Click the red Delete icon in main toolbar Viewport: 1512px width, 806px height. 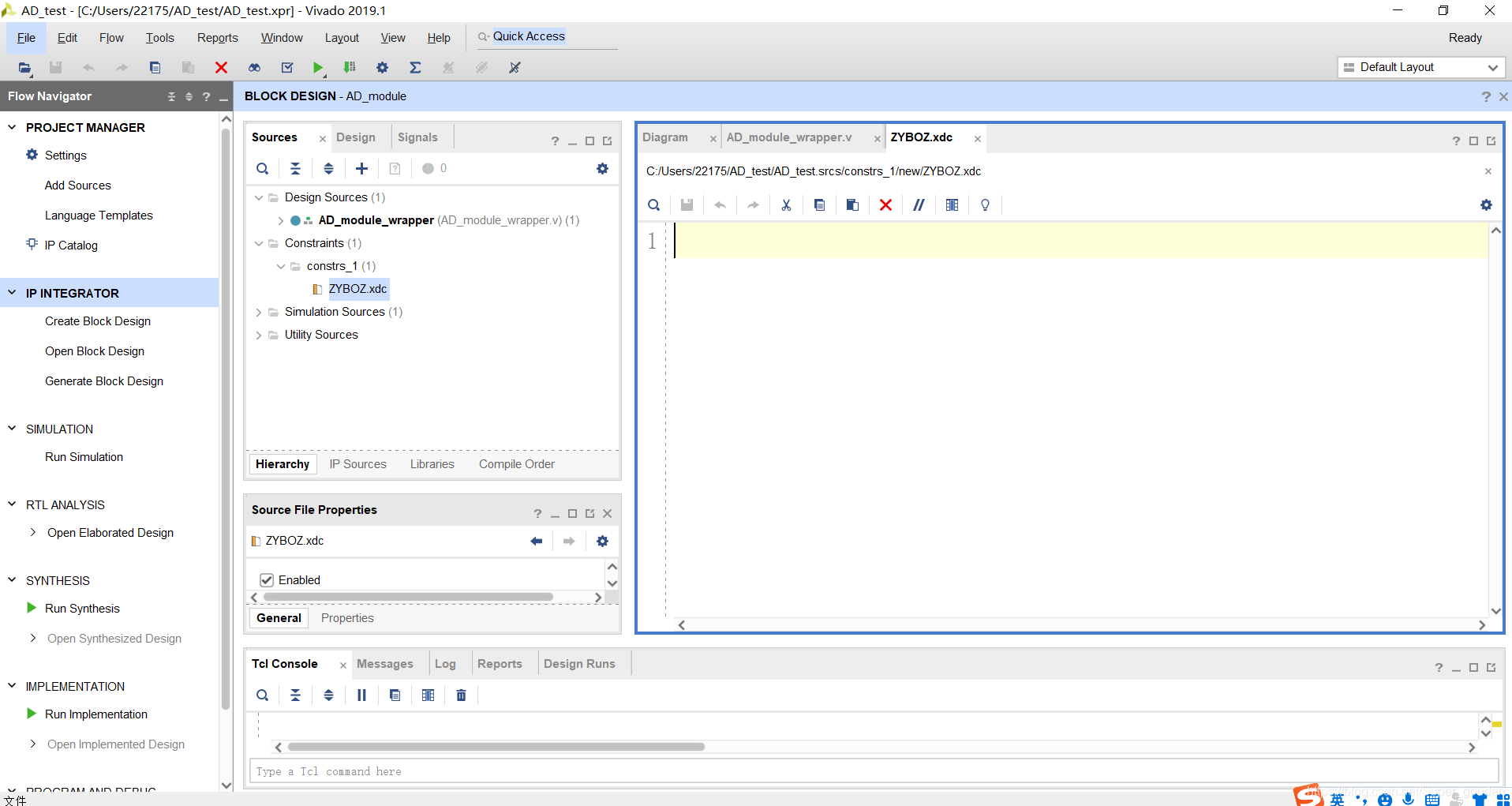221,68
